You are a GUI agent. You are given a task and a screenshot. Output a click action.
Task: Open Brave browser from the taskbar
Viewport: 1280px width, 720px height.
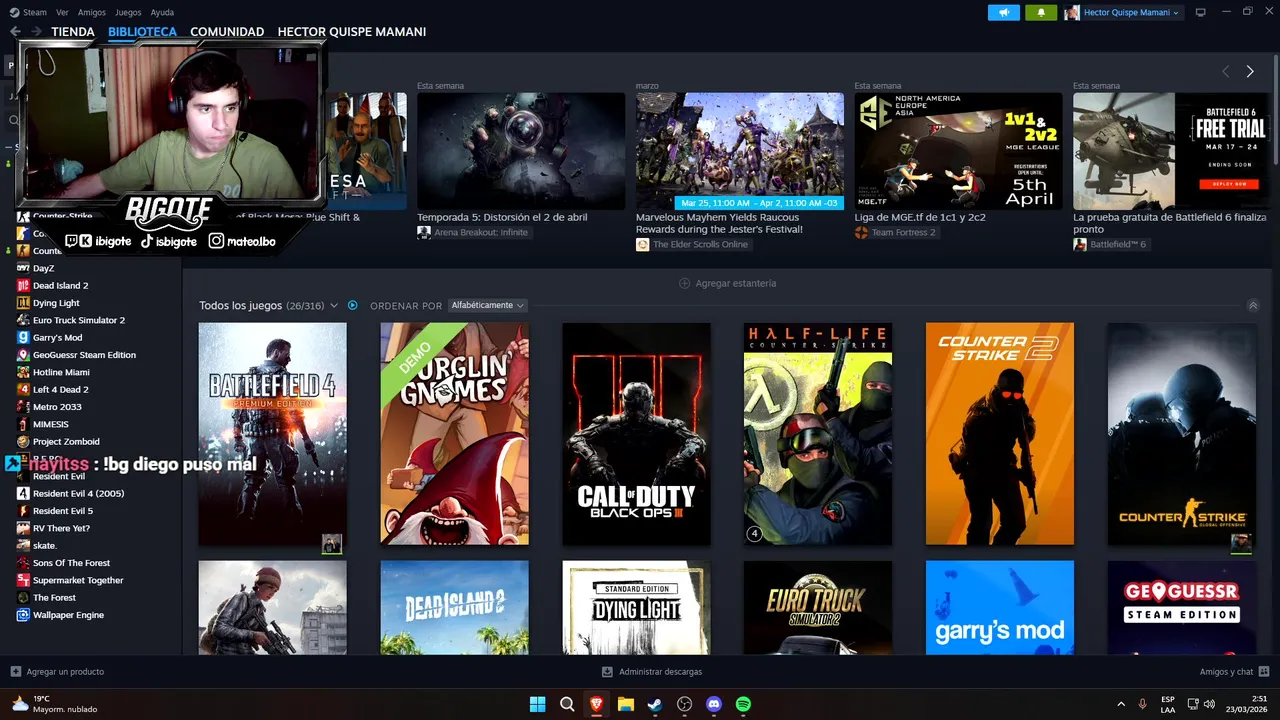(596, 704)
